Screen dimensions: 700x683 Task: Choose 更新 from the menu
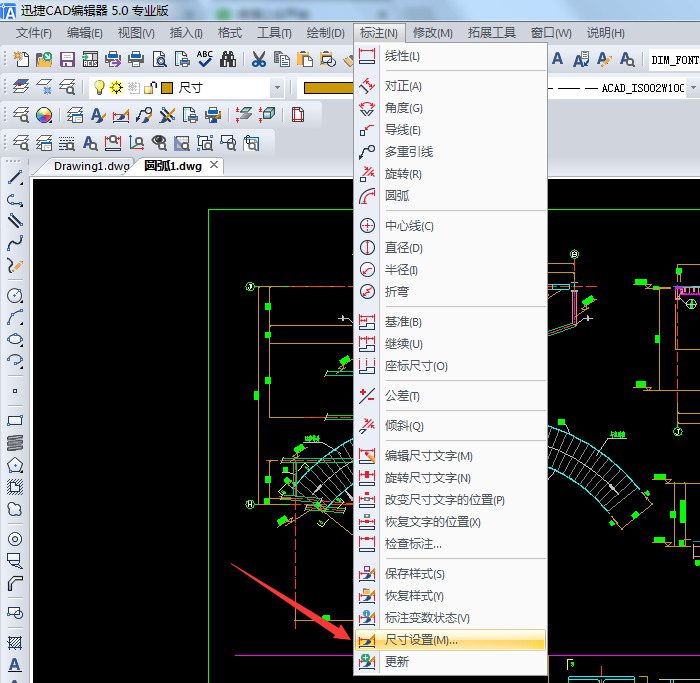point(450,662)
